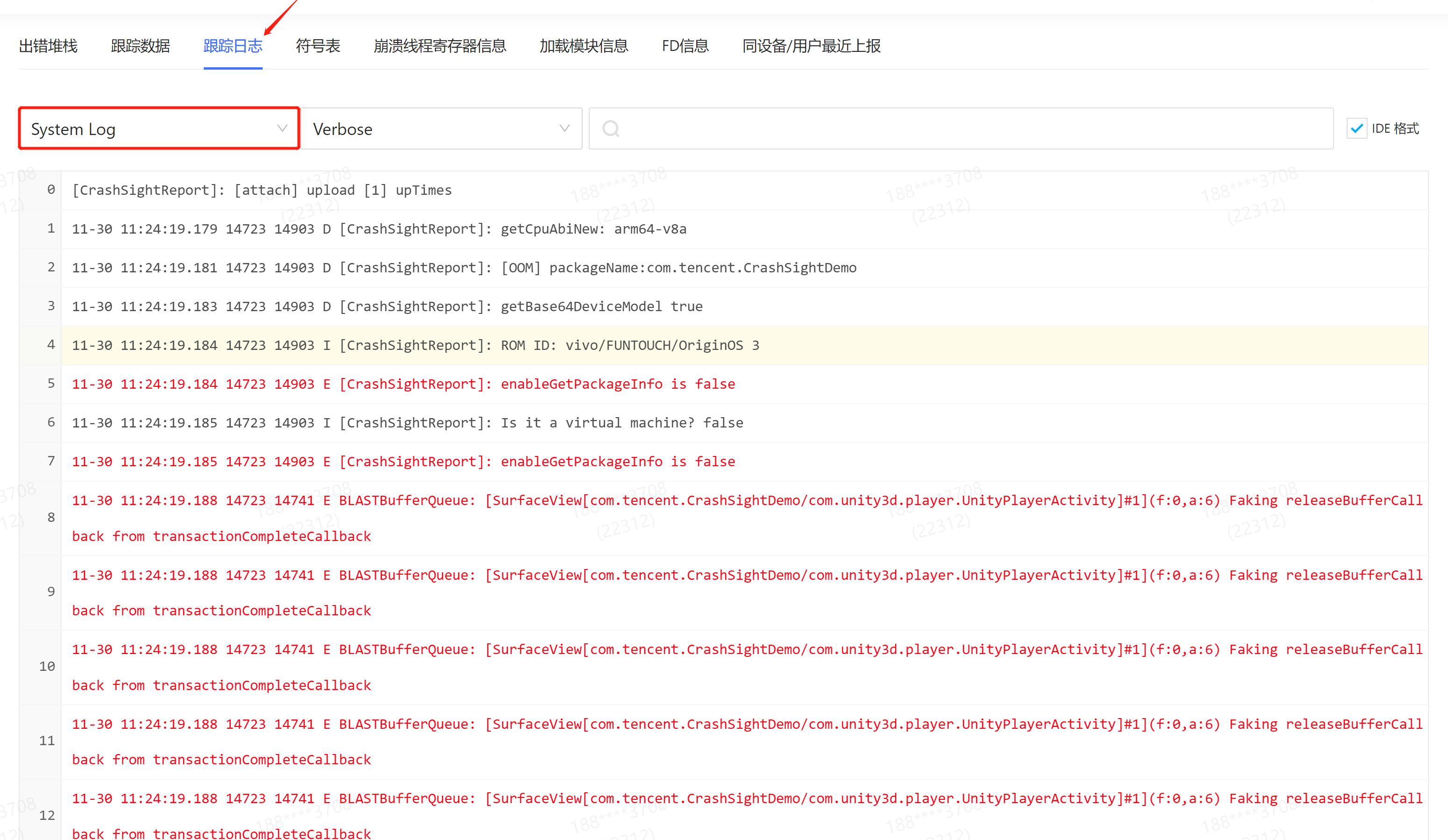Image resolution: width=1448 pixels, height=840 pixels.
Task: Click the System Log dropdown chevron
Action: (282, 128)
